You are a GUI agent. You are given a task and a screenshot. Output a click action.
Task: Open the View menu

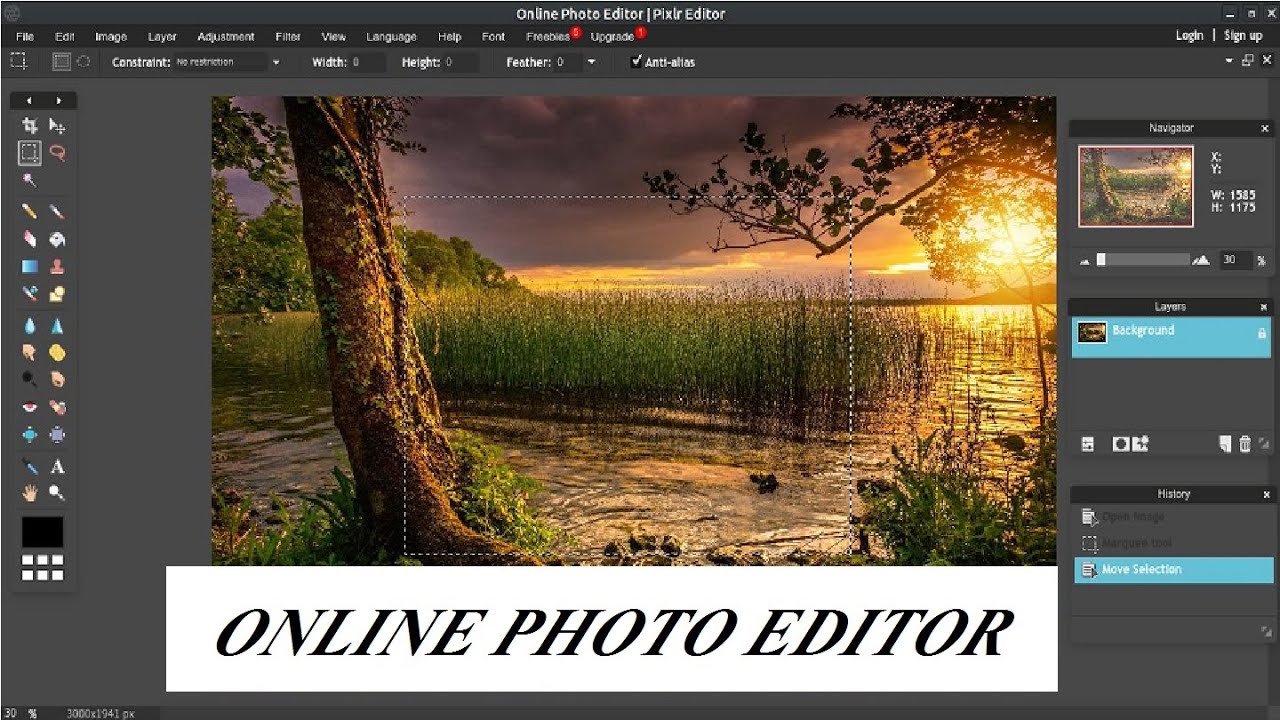point(334,36)
